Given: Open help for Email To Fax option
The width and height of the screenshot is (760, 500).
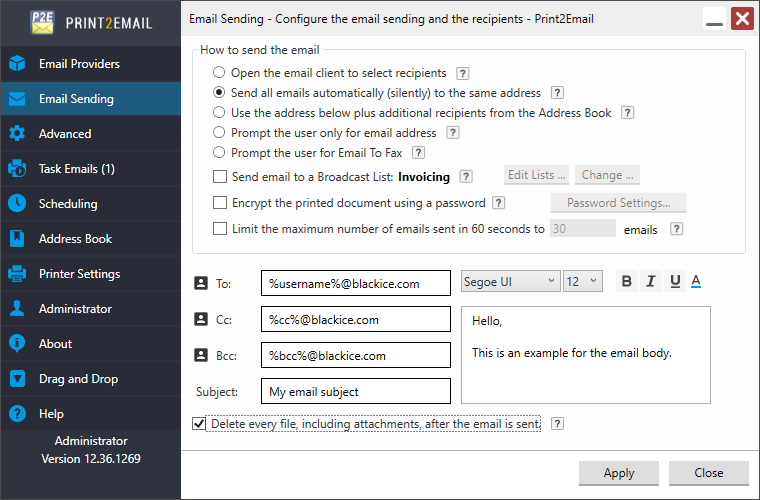Looking at the screenshot, I should pyautogui.click(x=418, y=153).
